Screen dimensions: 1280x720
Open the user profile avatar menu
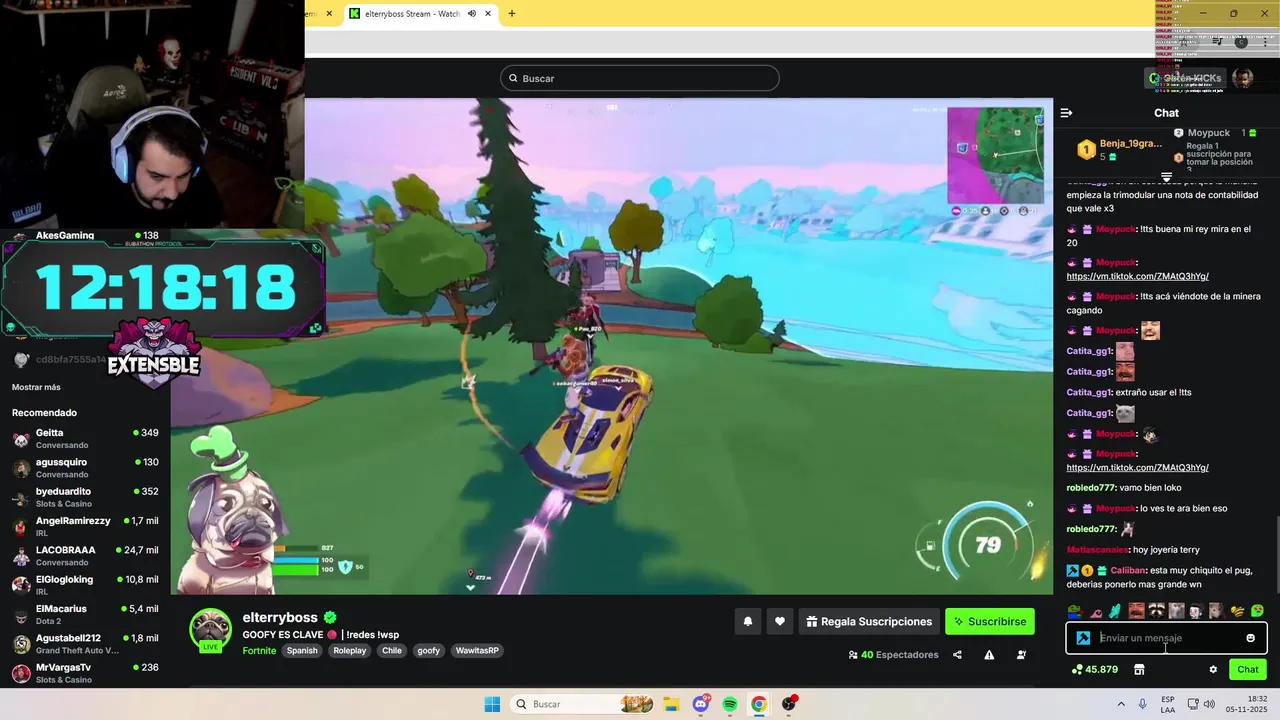[x=1242, y=78]
